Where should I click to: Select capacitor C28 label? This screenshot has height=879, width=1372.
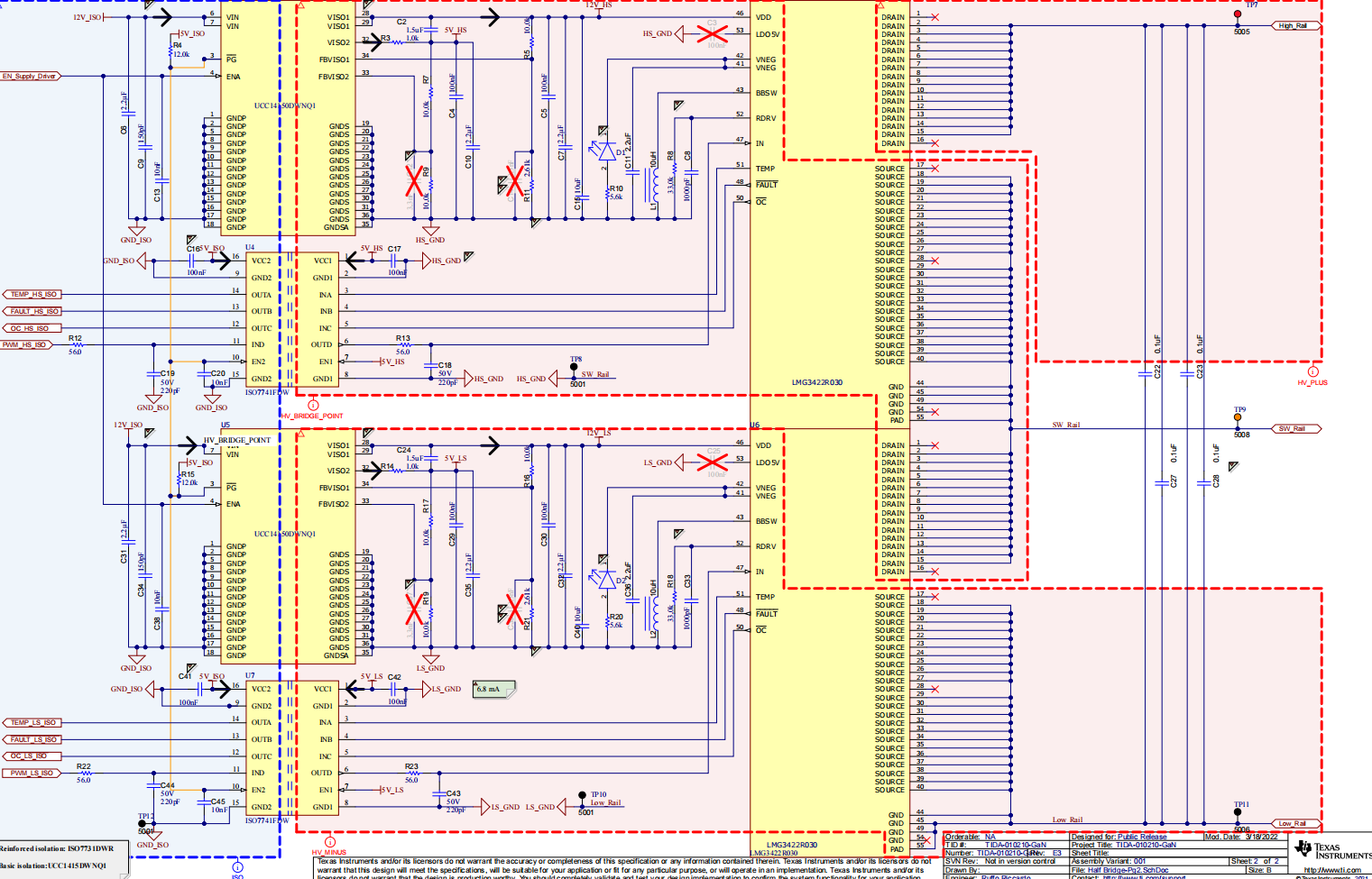point(1216,481)
